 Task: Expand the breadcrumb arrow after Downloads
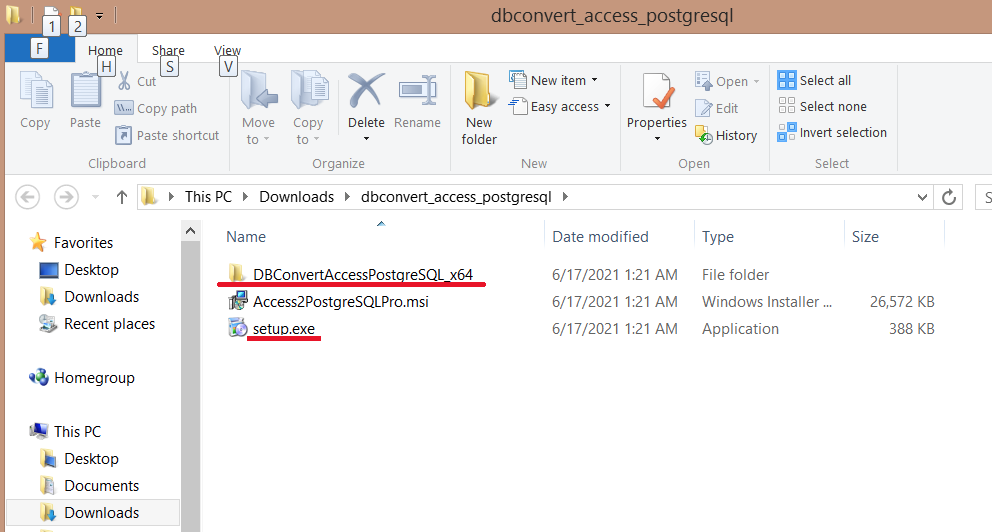[347, 197]
